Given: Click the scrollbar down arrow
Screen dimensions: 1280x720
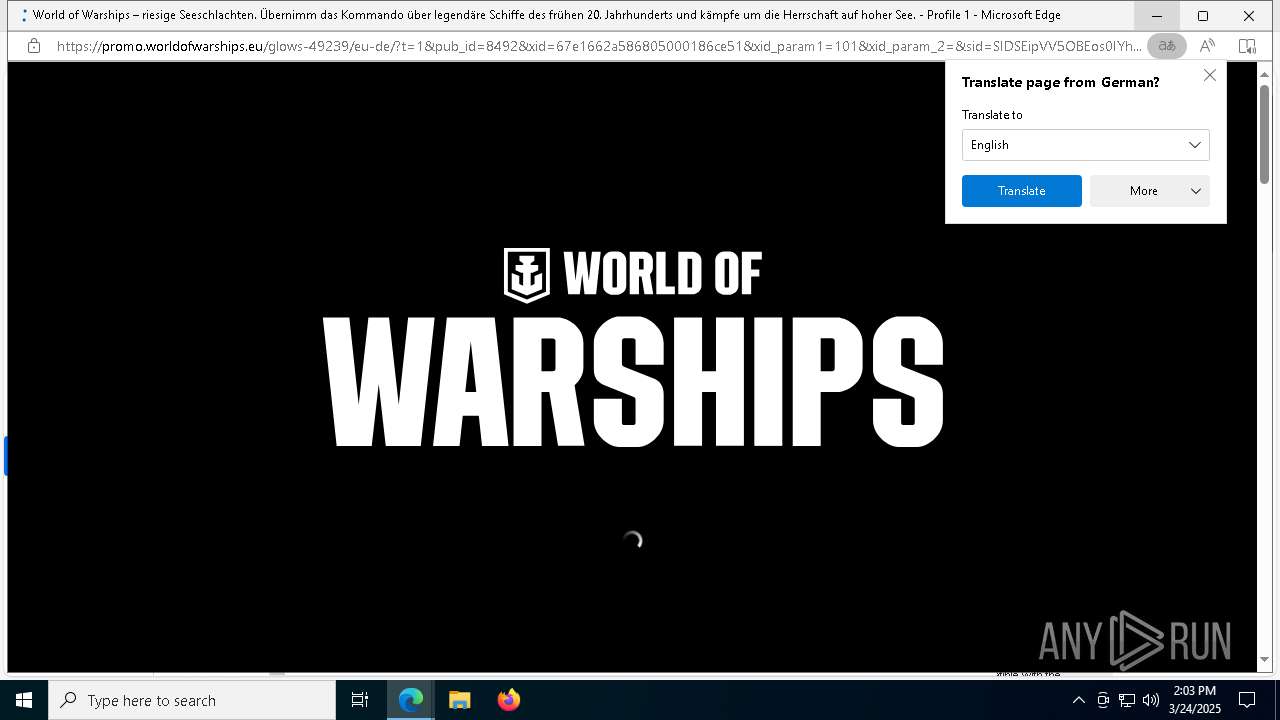Looking at the screenshot, I should coord(1264,660).
